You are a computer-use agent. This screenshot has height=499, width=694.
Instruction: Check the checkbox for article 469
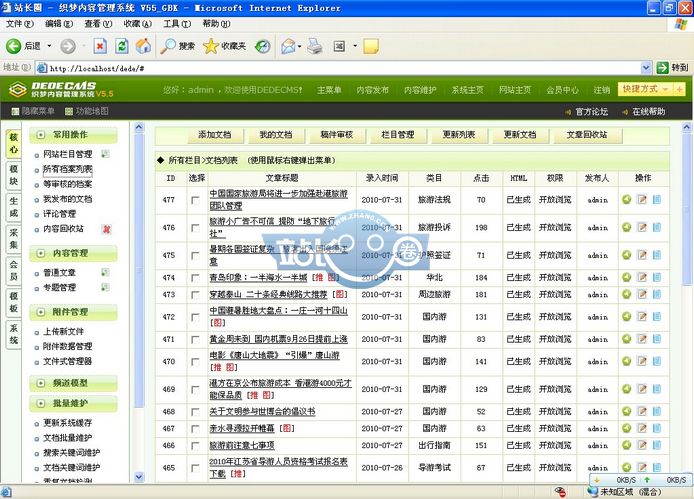[x=195, y=389]
